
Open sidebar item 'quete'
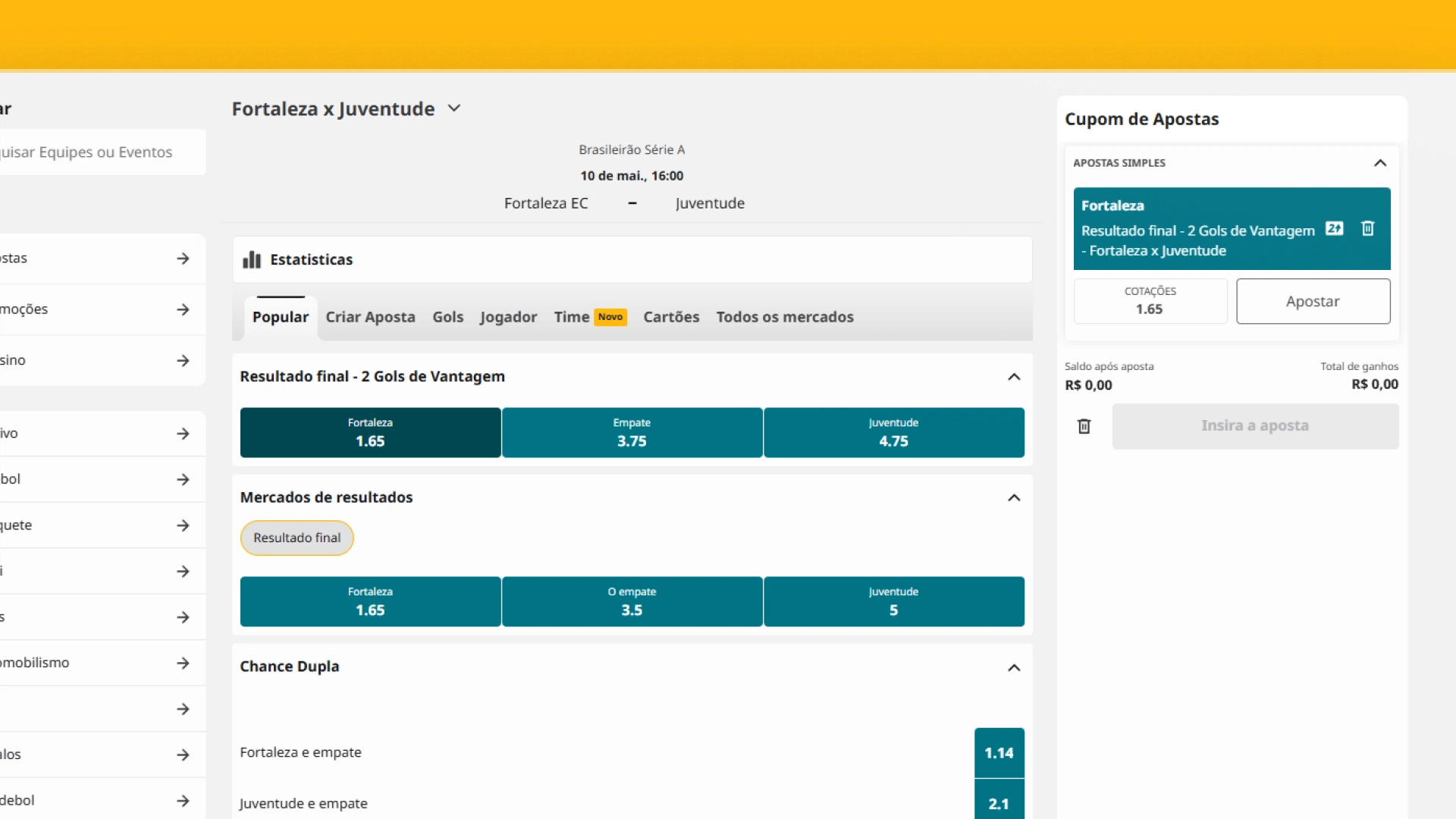click(x=102, y=526)
